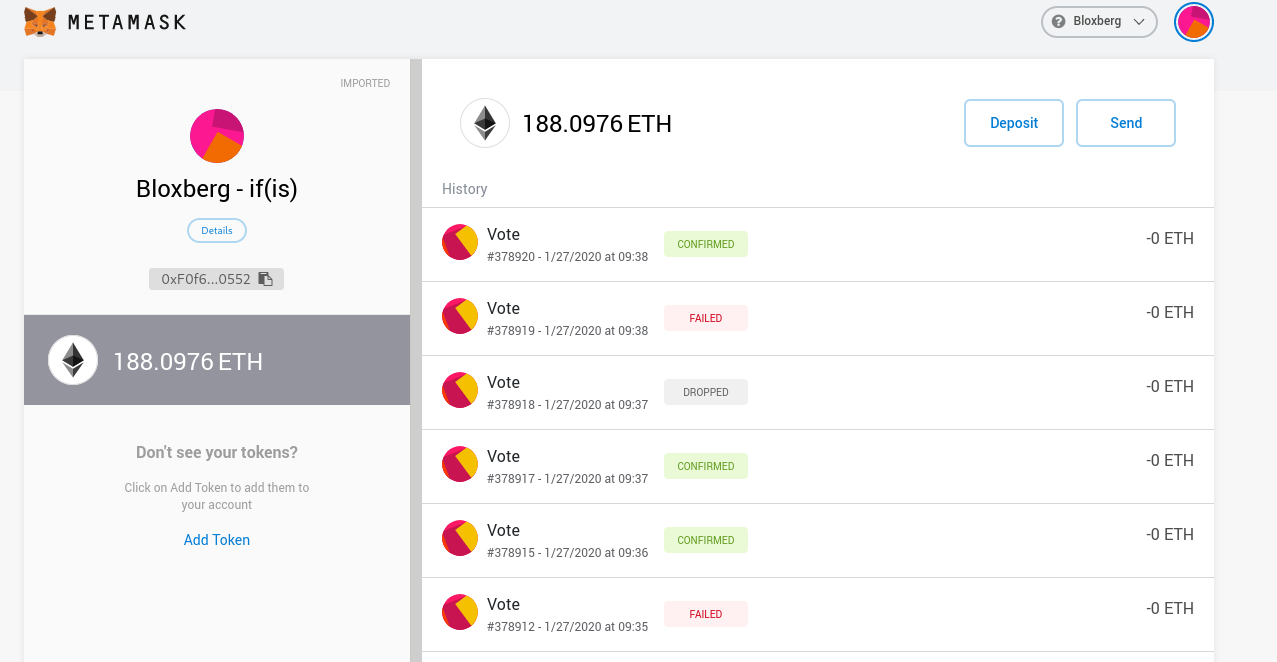Click the account name Bloxberg - if(is)

click(217, 189)
